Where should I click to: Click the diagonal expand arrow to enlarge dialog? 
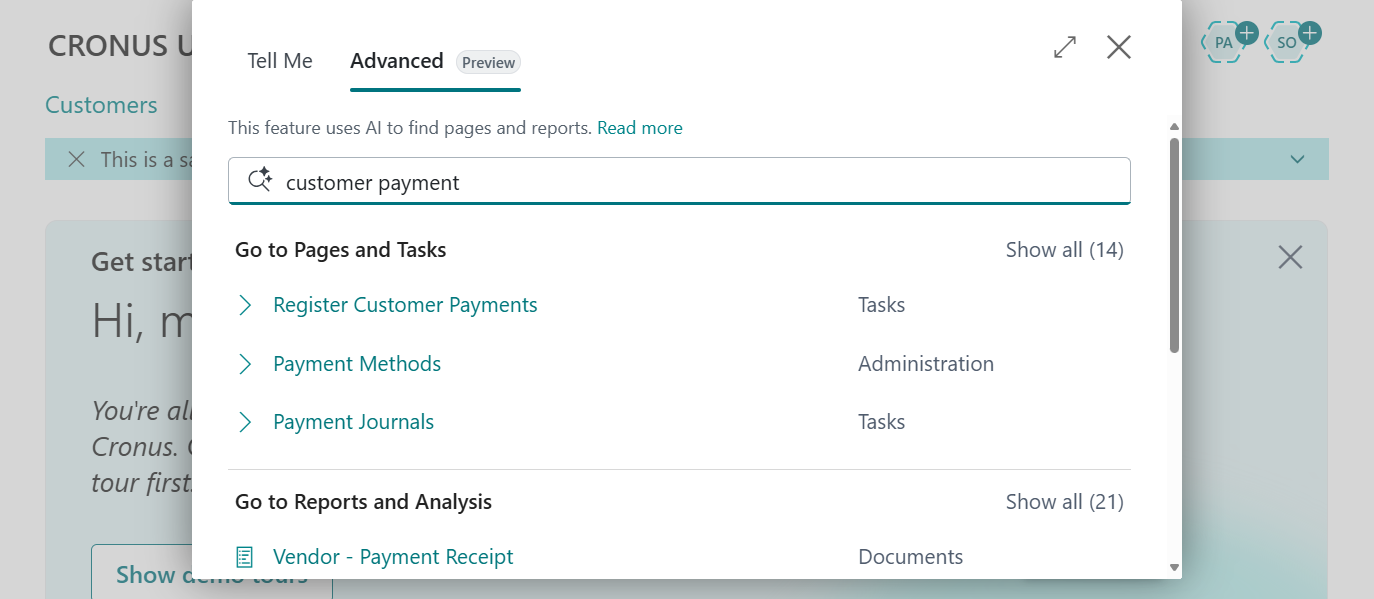point(1065,47)
